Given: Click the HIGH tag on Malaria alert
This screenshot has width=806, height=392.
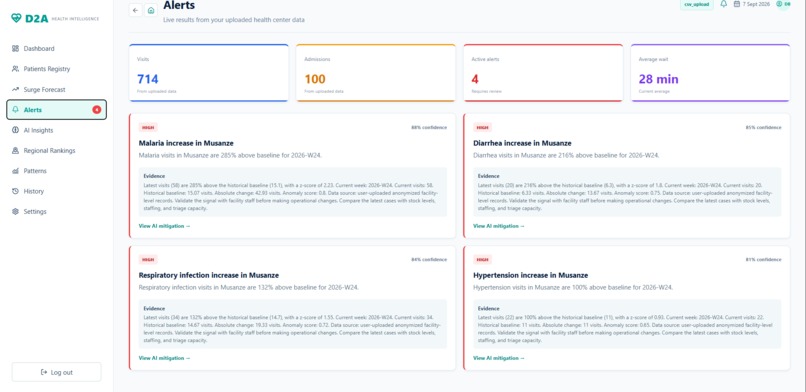Looking at the screenshot, I should pyautogui.click(x=148, y=127).
